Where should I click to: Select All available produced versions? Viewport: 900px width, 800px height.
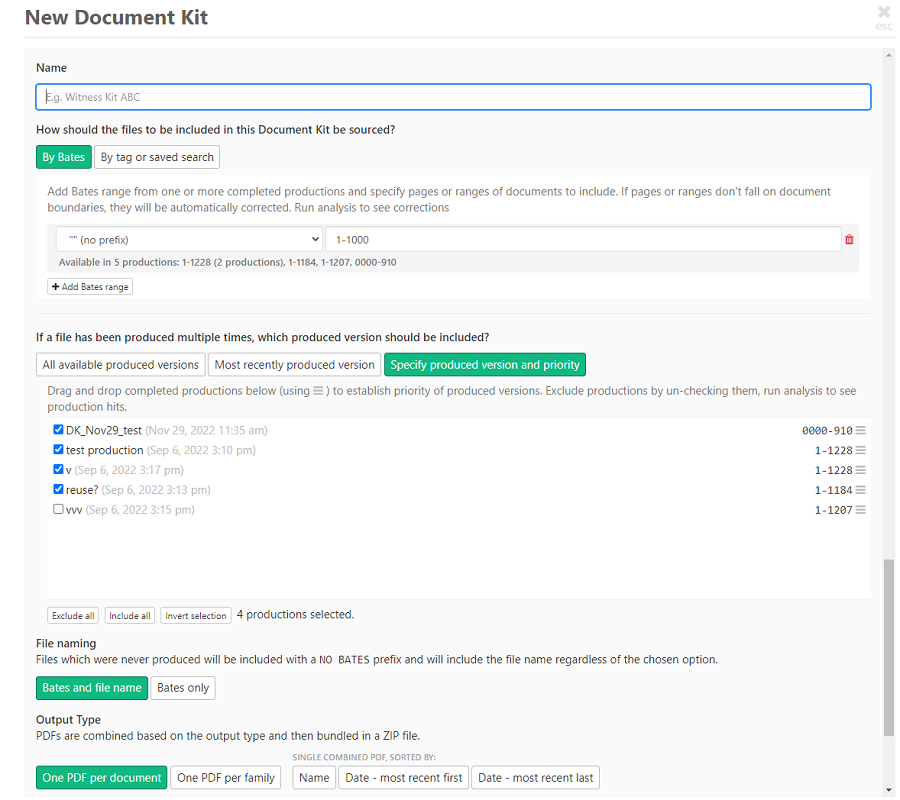click(x=121, y=365)
